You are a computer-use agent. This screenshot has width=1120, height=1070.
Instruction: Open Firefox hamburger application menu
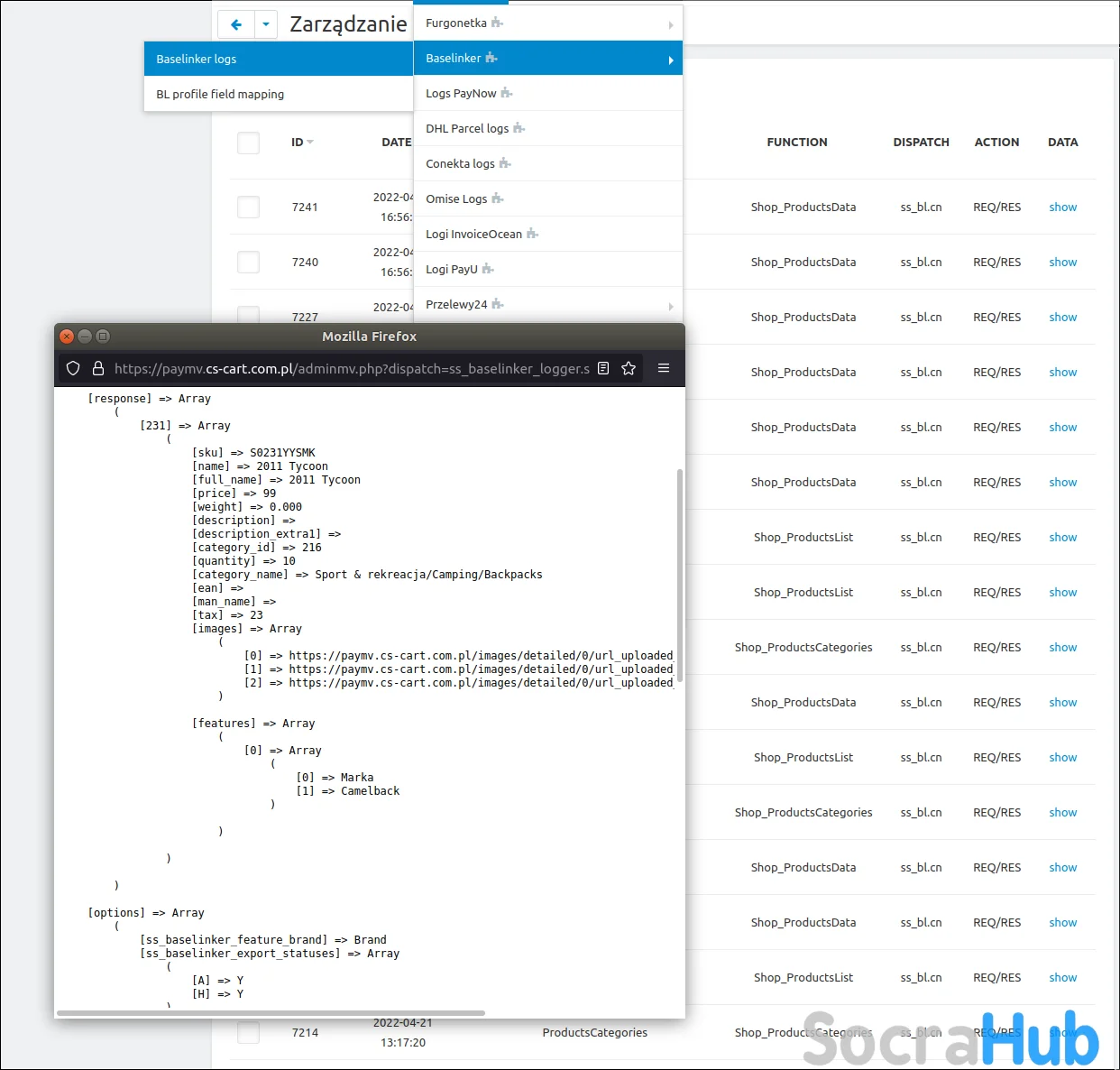tap(664, 368)
